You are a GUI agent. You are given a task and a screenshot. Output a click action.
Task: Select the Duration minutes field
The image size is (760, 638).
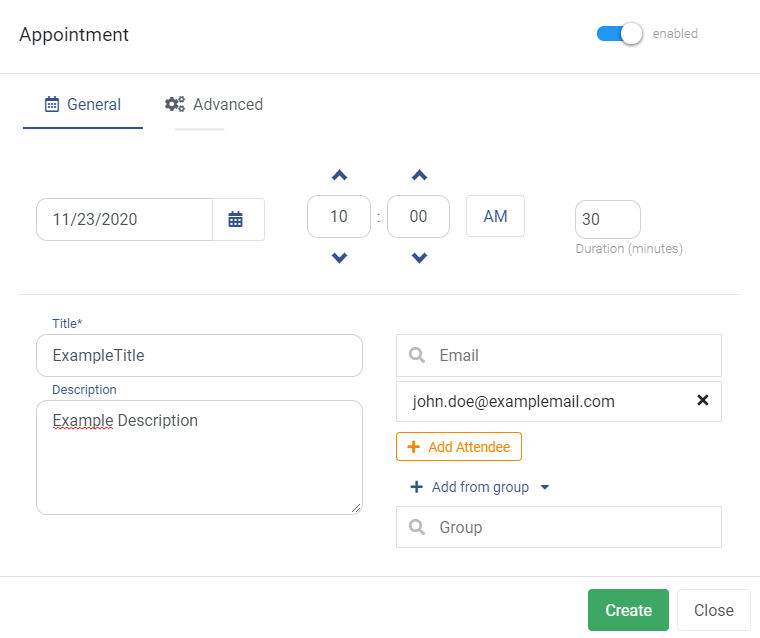[607, 219]
